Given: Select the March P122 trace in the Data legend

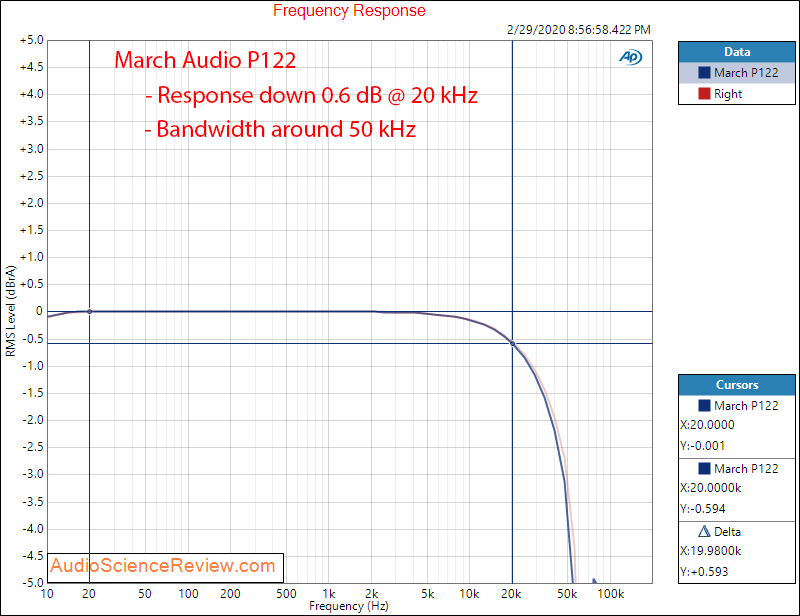Looking at the screenshot, I should (737, 72).
